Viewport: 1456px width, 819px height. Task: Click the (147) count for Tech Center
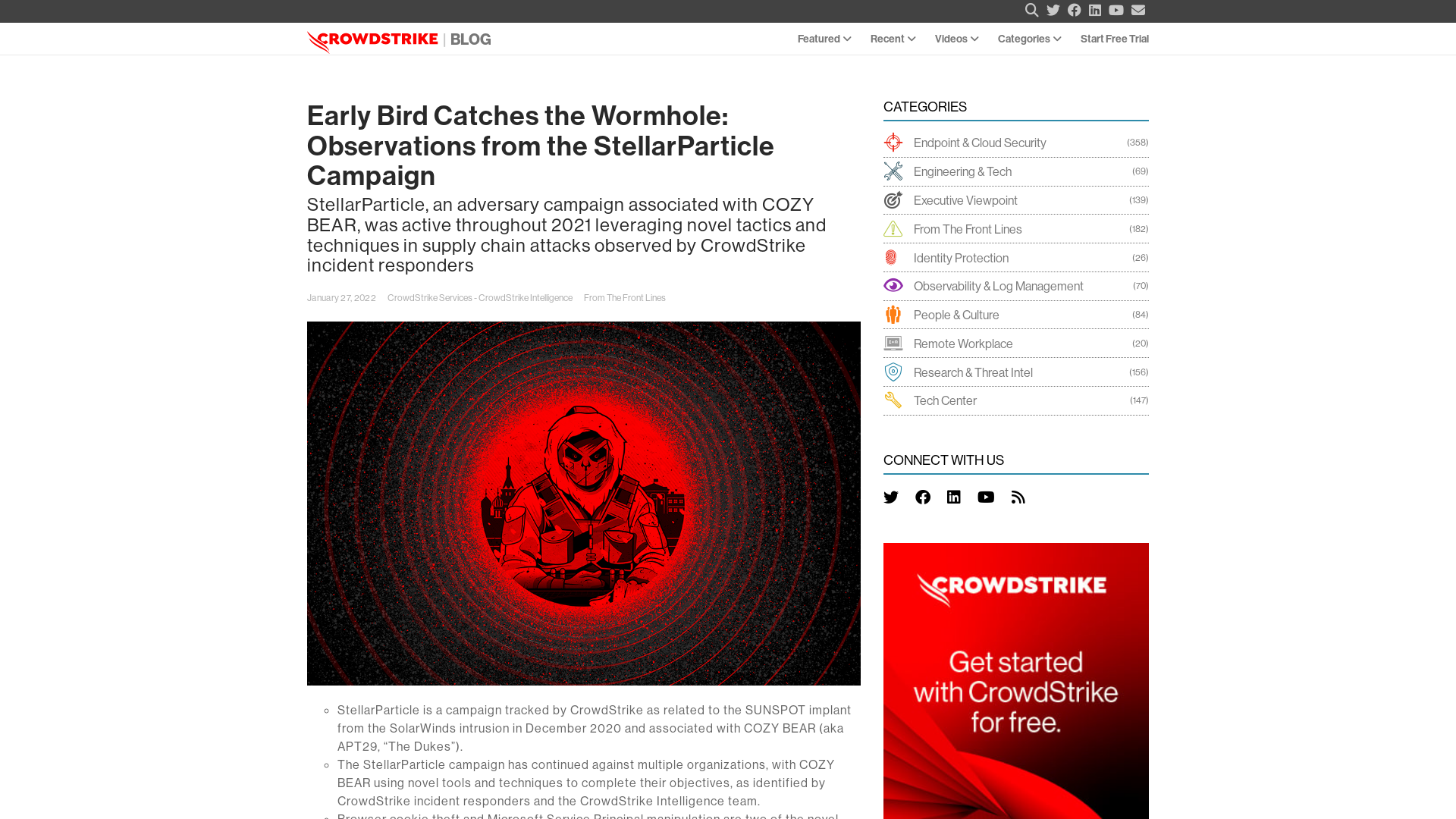pos(1139,400)
